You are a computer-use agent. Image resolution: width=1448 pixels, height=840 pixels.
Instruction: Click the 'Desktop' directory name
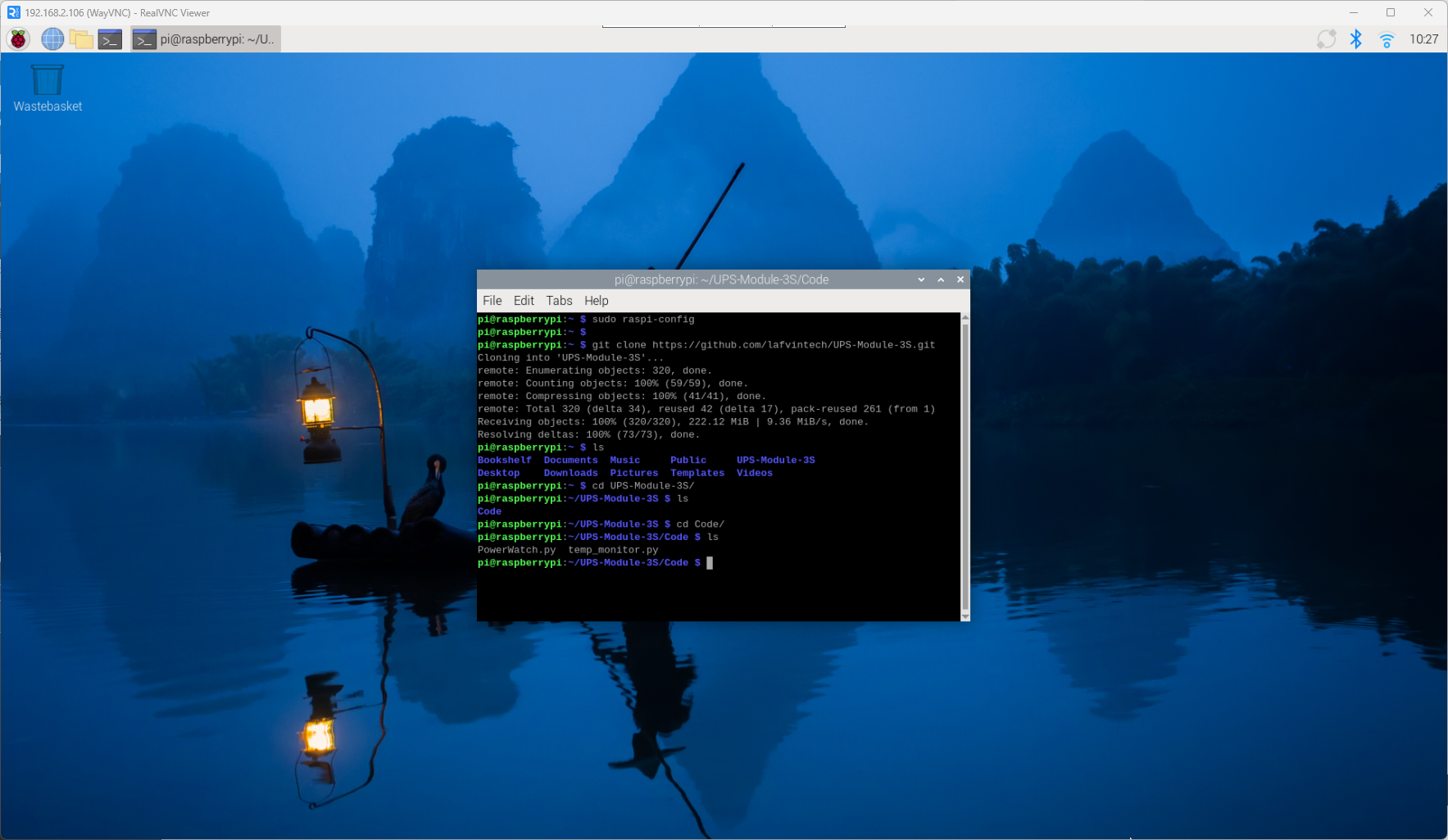pyautogui.click(x=498, y=473)
